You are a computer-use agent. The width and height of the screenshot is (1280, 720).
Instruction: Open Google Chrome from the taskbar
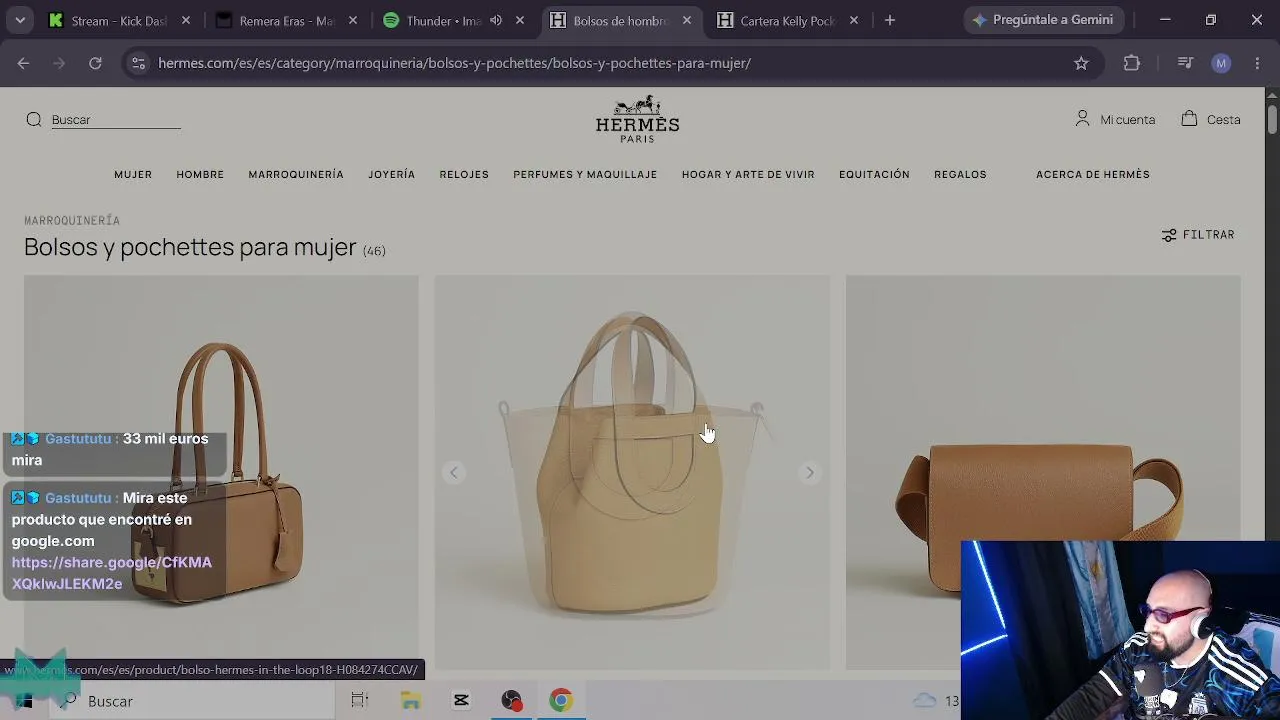(561, 701)
